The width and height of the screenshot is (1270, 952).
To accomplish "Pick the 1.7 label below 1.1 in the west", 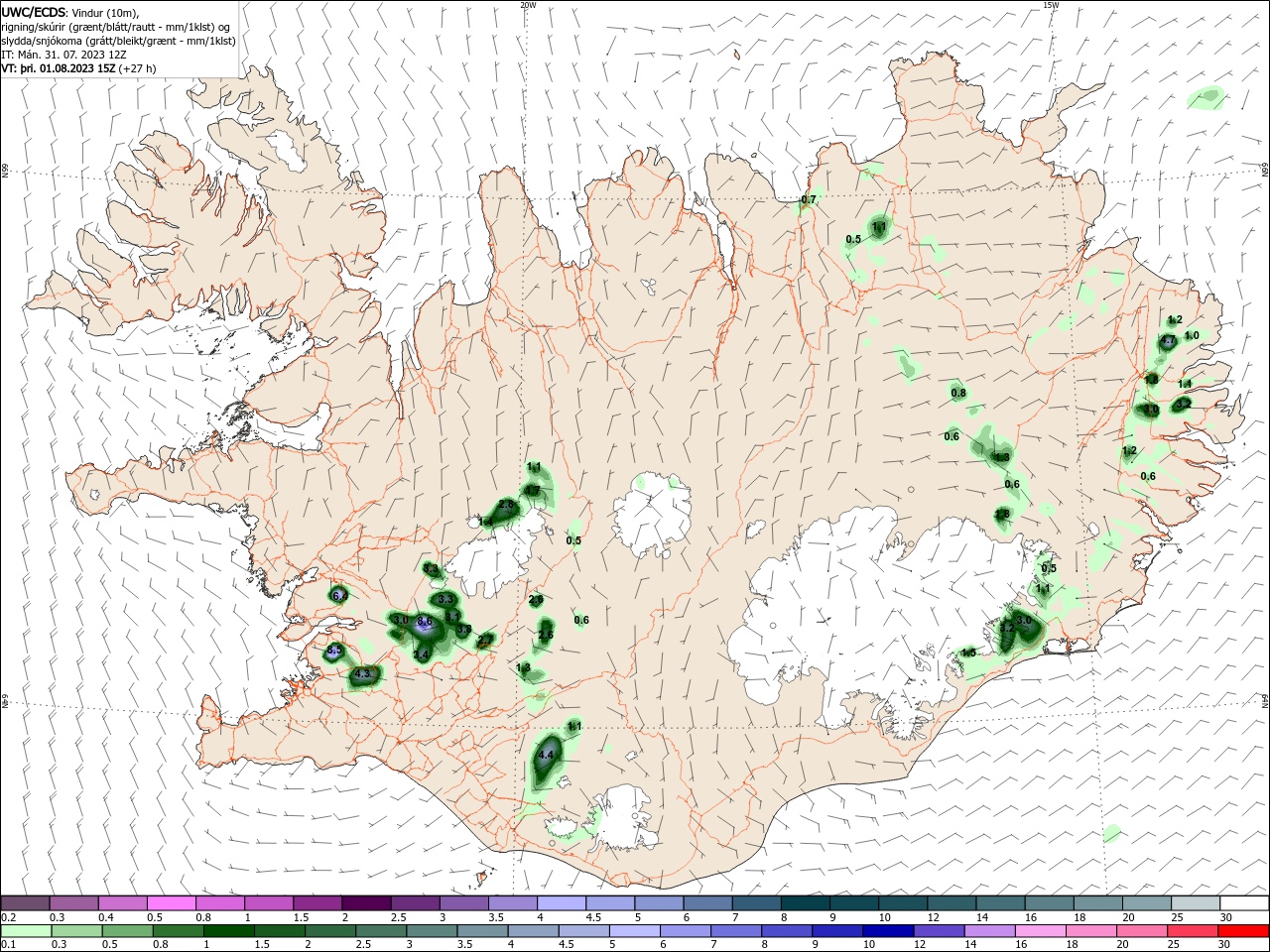I will point(533,490).
